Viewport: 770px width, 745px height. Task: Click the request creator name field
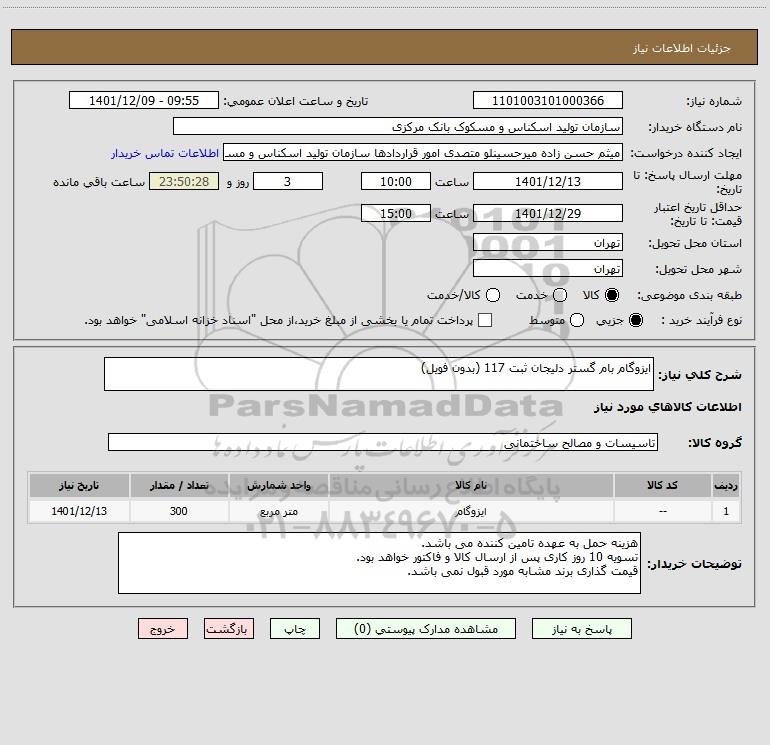pos(423,153)
